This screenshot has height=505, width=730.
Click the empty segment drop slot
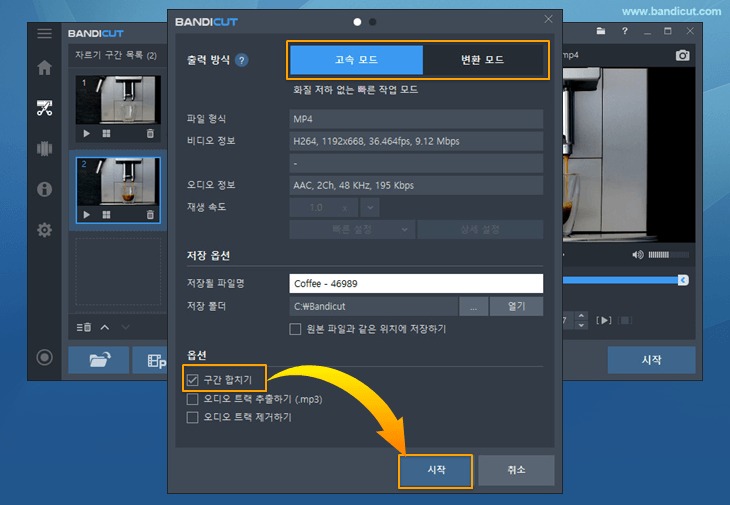pyautogui.click(x=118, y=271)
